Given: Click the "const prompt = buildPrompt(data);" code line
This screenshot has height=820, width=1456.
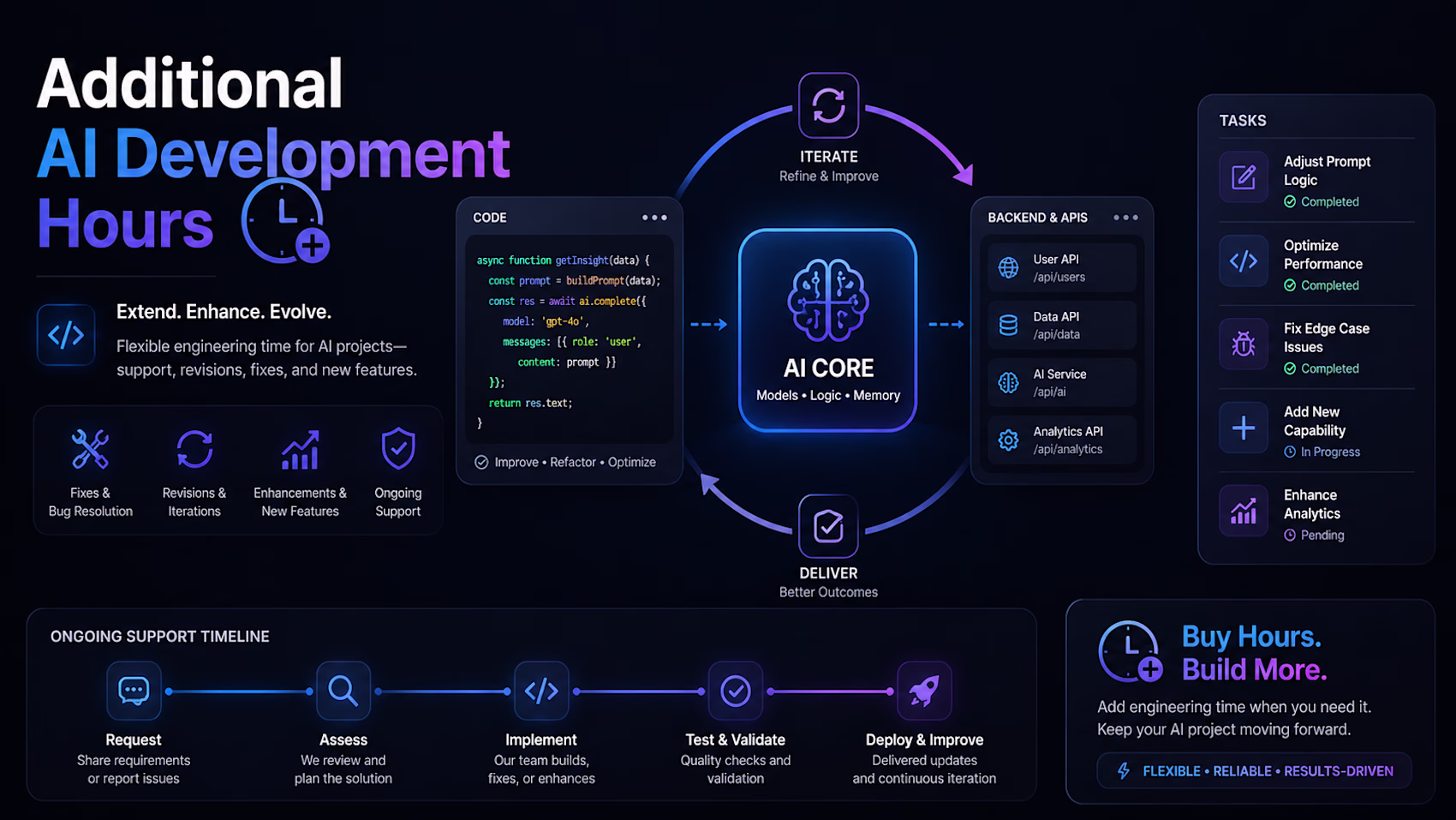Looking at the screenshot, I should pyautogui.click(x=575, y=281).
